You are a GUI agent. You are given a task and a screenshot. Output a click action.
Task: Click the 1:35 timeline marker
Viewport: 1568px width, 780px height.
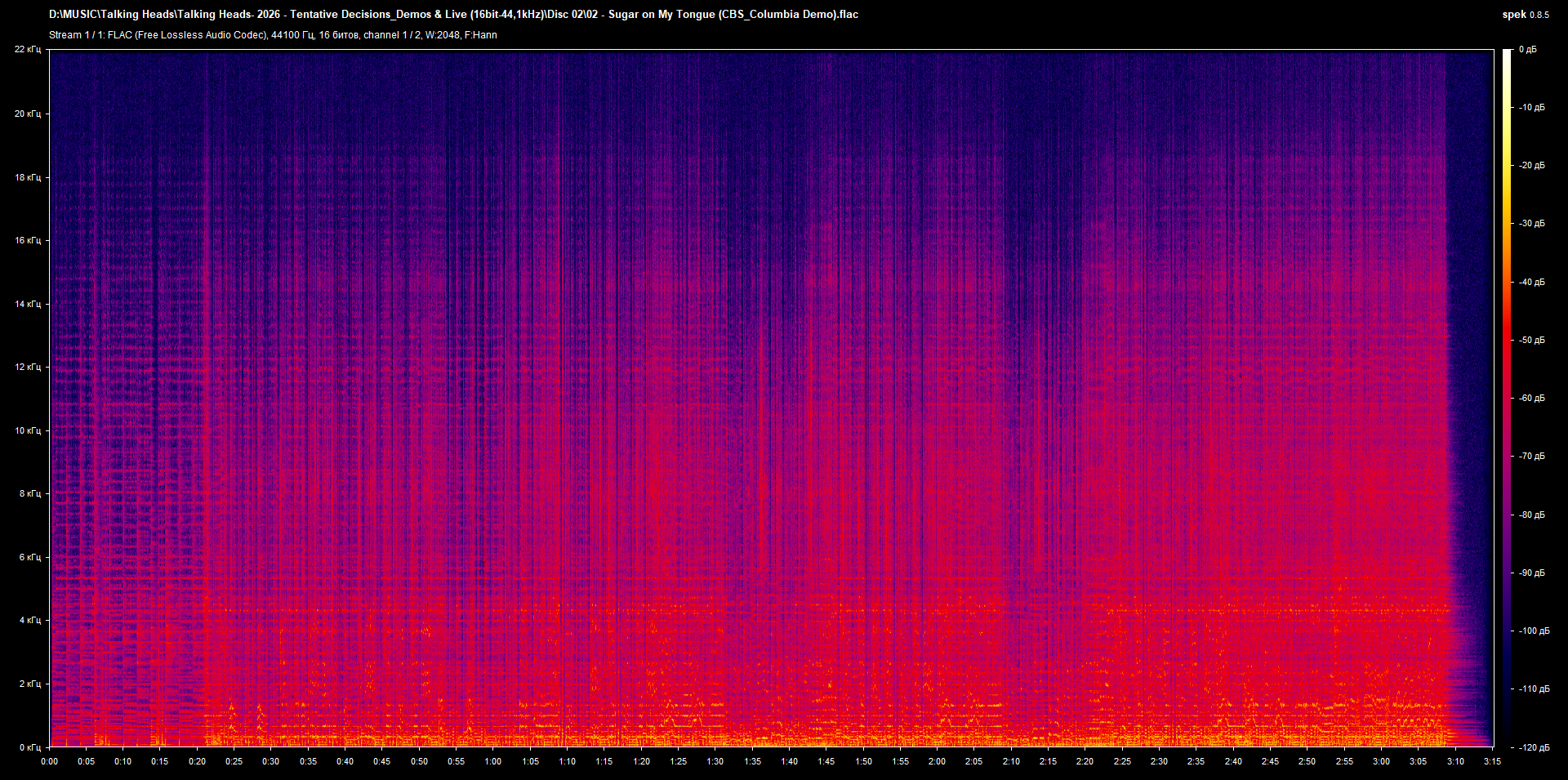point(753,760)
